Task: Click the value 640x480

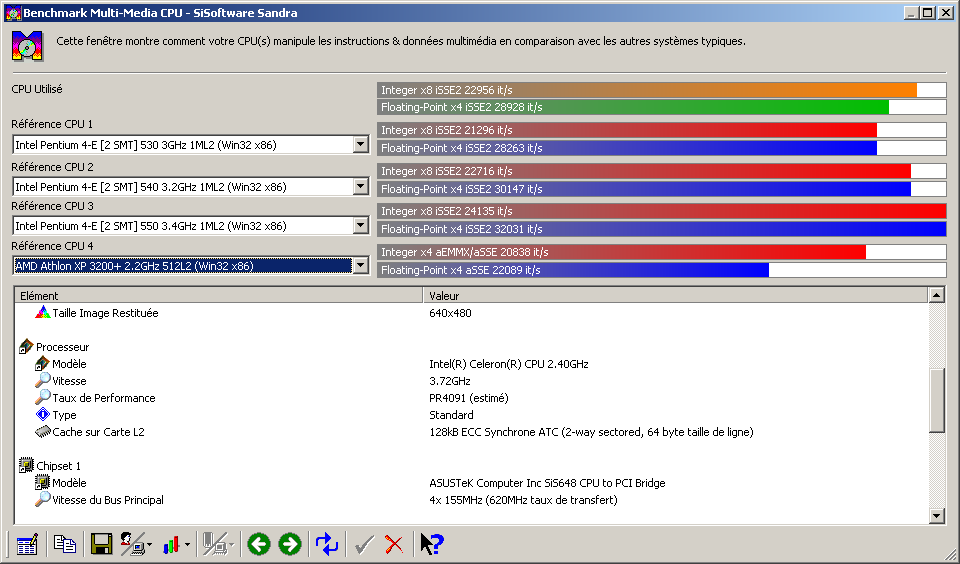Action: coord(451,313)
